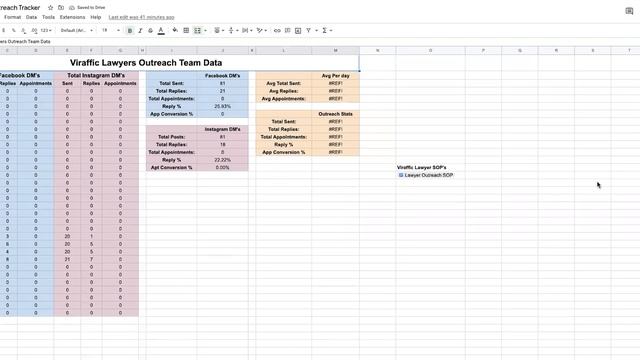Insert a comment from the toolbar
The image size is (640, 360).
pos(287,31)
